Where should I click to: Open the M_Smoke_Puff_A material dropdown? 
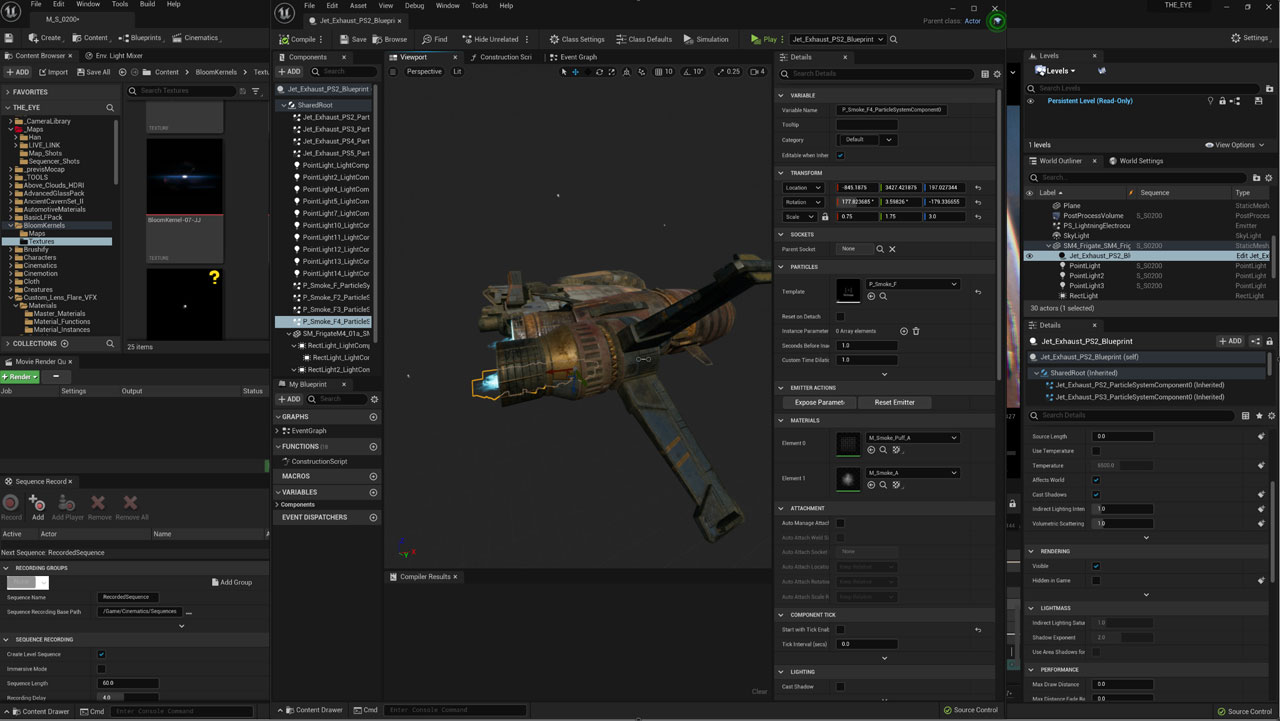[x=912, y=438]
